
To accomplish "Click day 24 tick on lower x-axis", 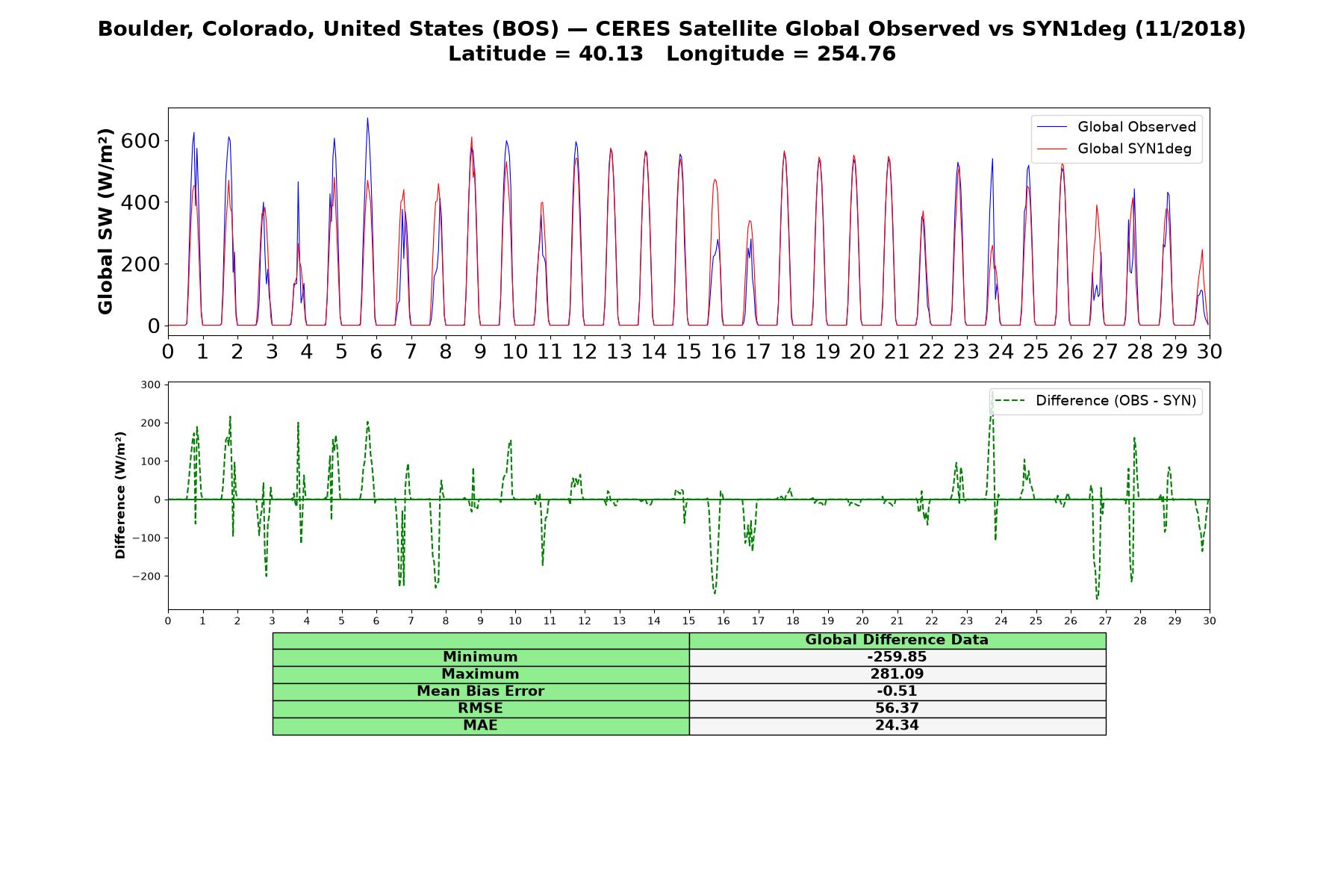I will (x=1001, y=621).
